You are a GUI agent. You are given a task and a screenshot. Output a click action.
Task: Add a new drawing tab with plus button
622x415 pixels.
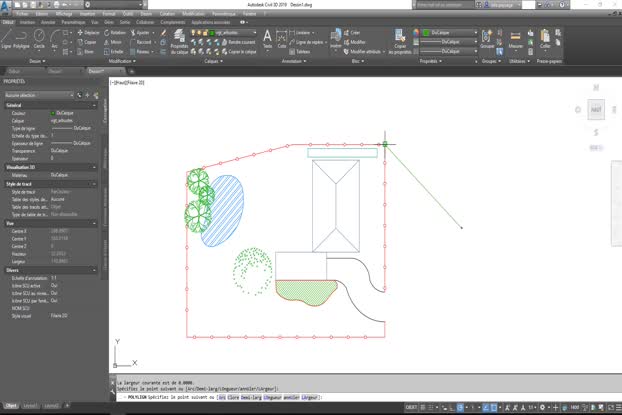(131, 71)
